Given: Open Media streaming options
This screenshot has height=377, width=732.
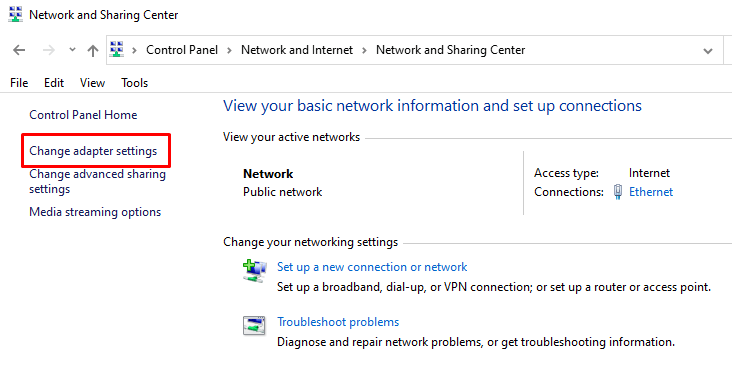Looking at the screenshot, I should pos(95,212).
